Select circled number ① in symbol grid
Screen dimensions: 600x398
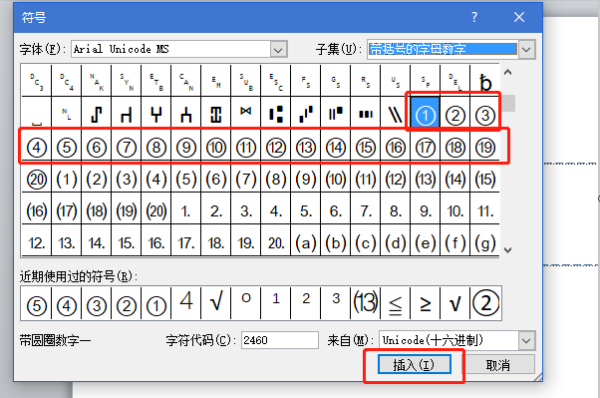[x=425, y=112]
